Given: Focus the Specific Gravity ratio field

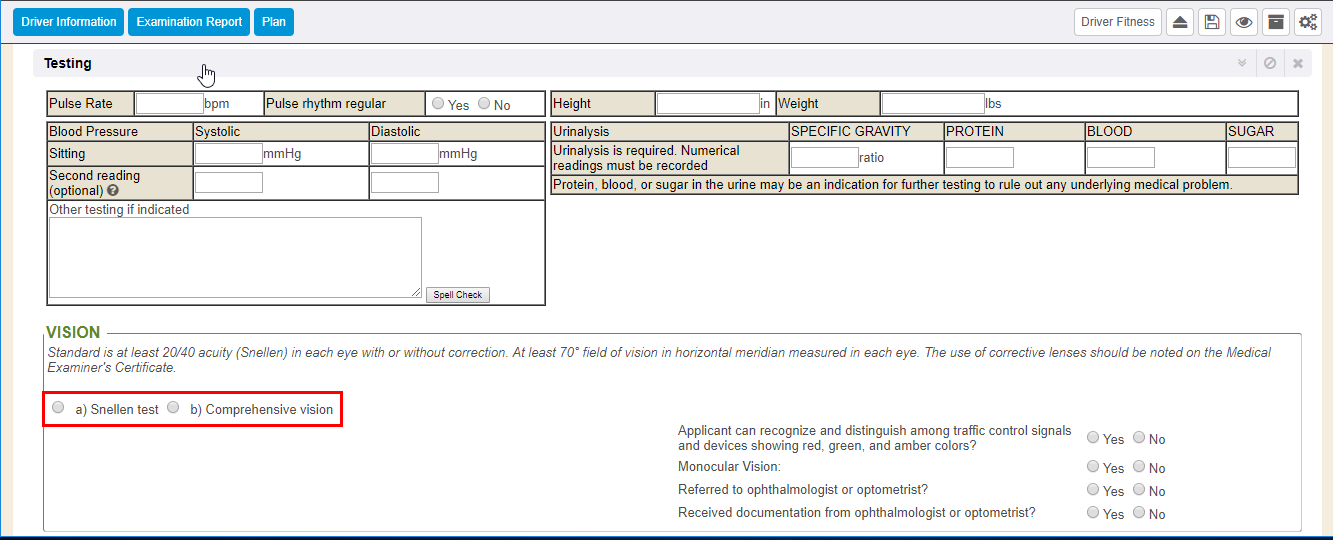Looking at the screenshot, I should [x=824, y=157].
